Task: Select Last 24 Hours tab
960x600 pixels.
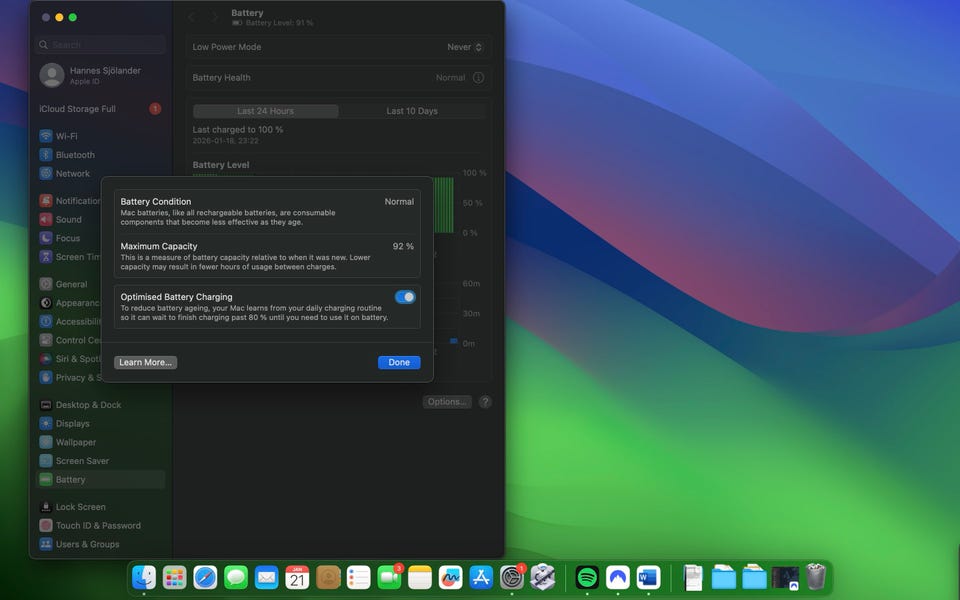Action: (x=265, y=111)
